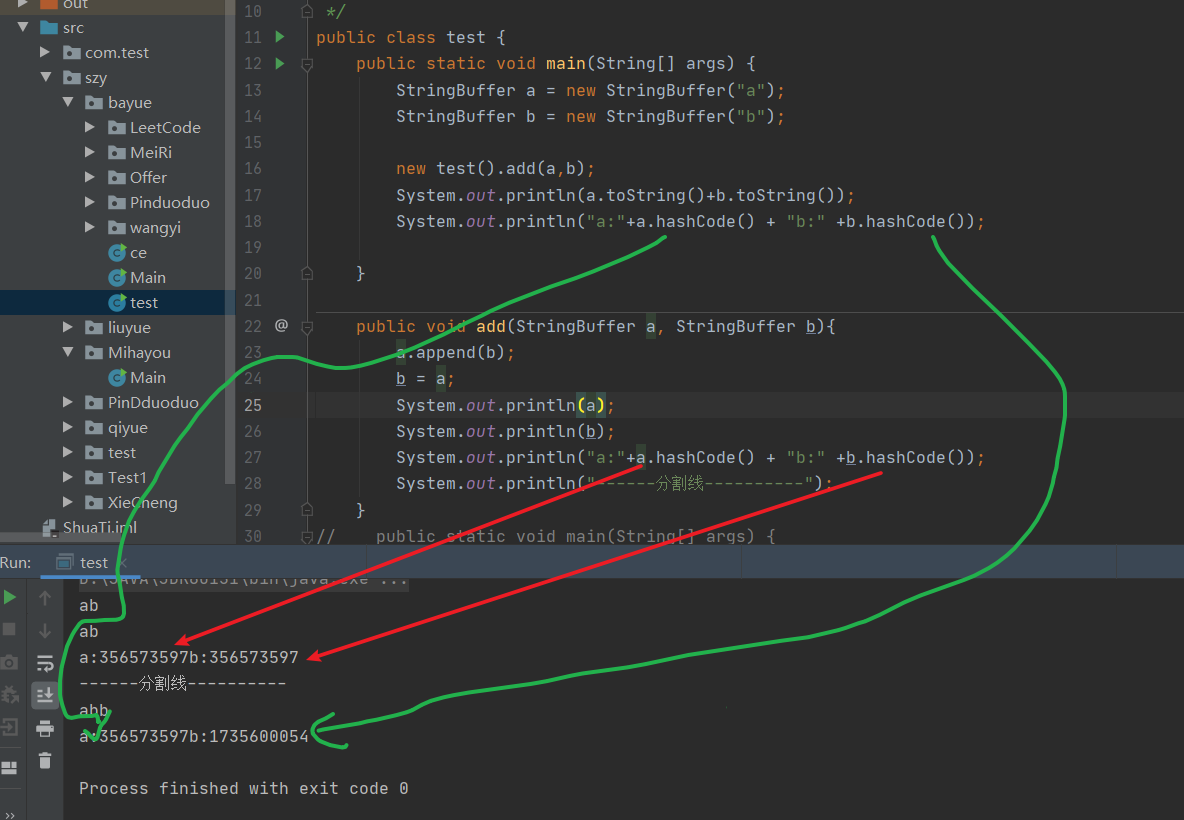Click console output 'a:356573597b:1735600054'
This screenshot has width=1184, height=820.
tap(194, 736)
